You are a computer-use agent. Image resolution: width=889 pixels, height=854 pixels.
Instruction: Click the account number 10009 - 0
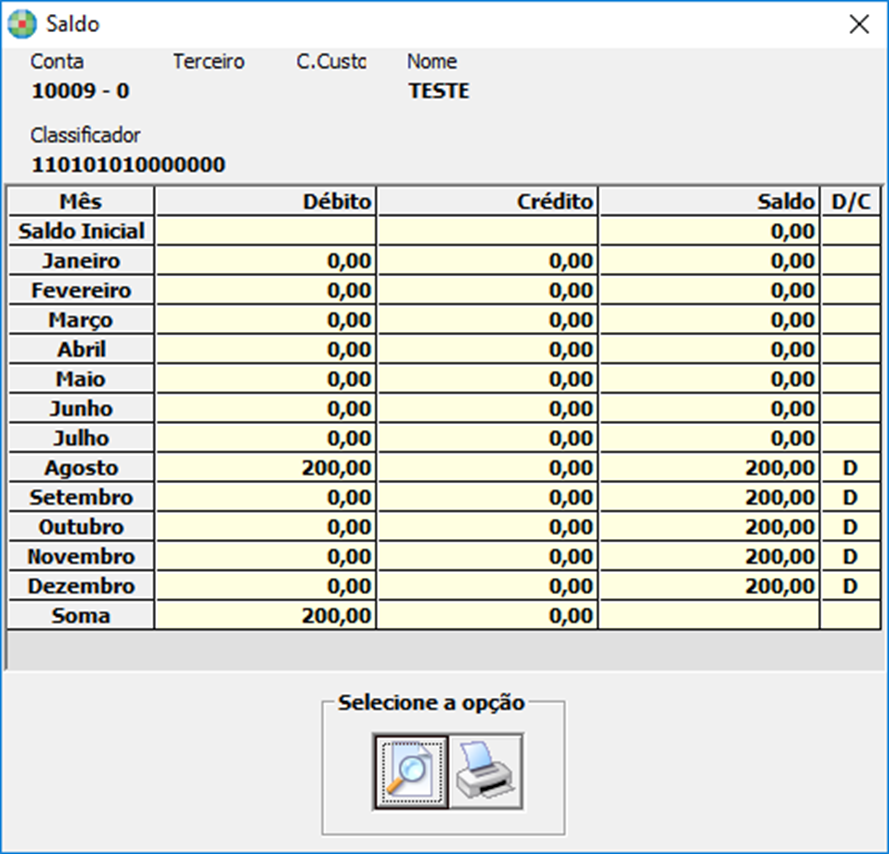coord(81,91)
